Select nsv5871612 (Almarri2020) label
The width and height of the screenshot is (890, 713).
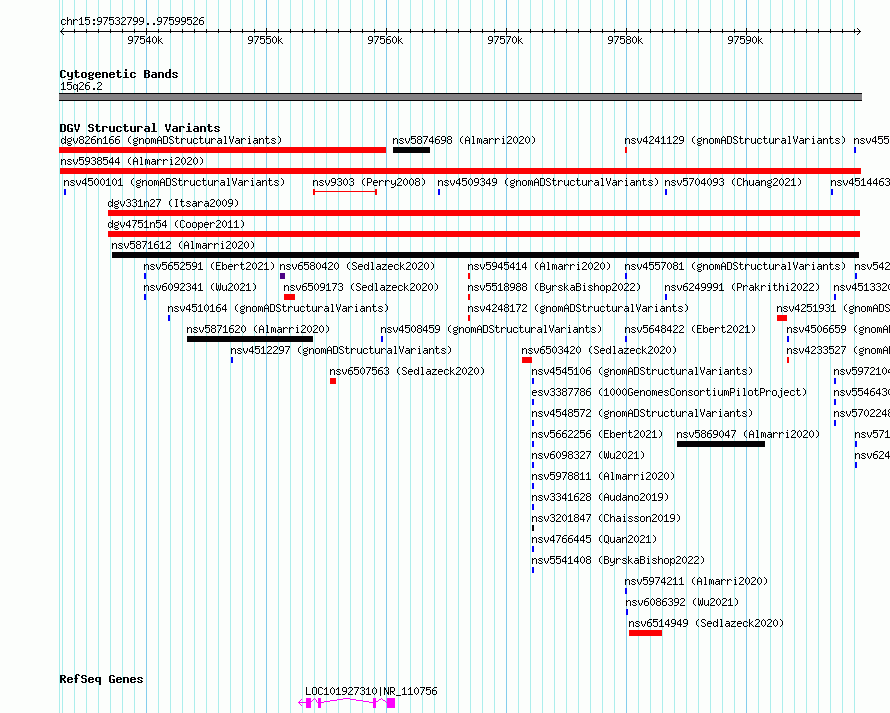point(183,245)
